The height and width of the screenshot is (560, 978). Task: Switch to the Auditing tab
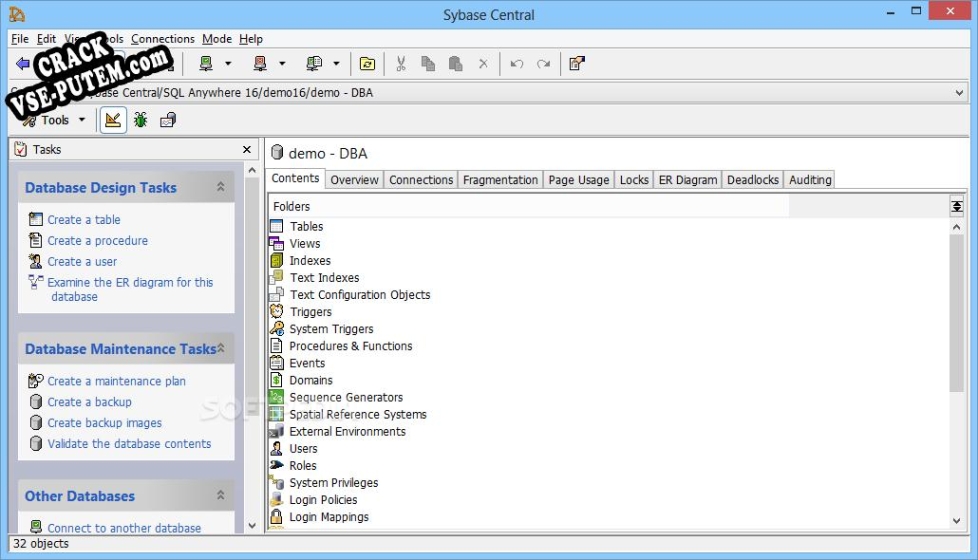pos(810,180)
